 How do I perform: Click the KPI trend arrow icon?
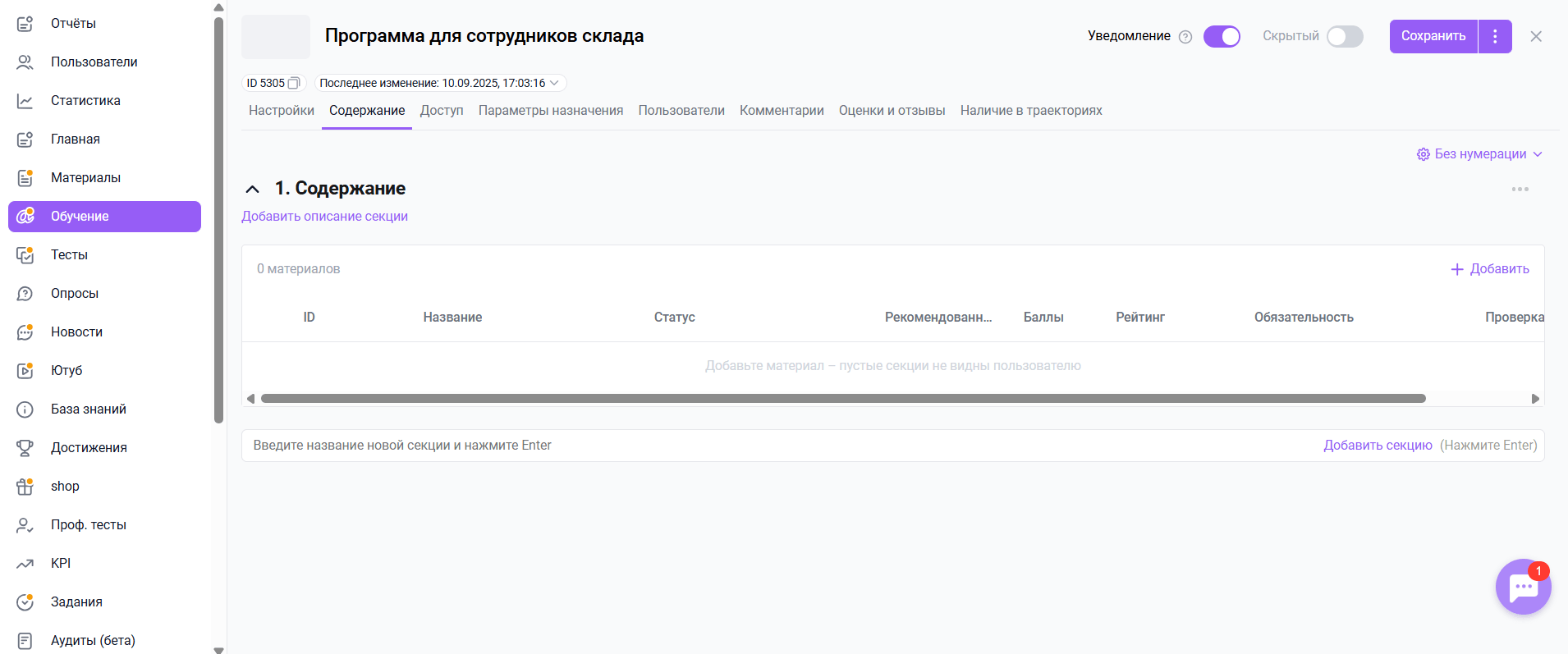(25, 564)
